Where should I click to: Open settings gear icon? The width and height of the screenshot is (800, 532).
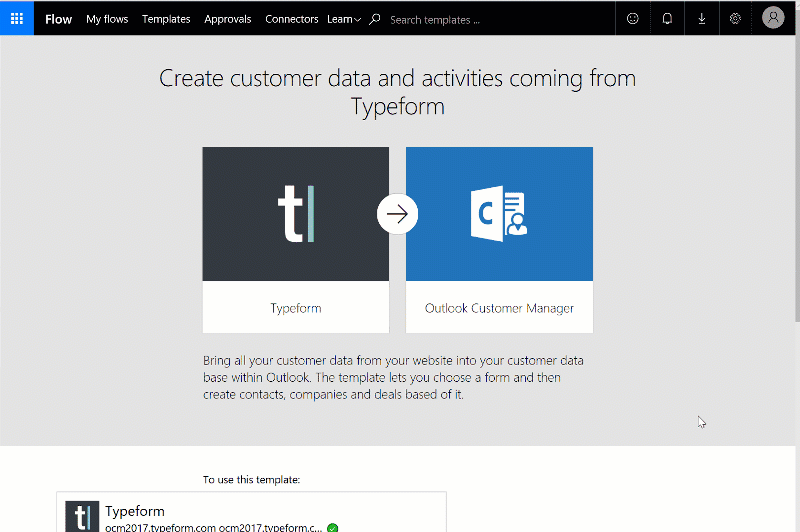pos(735,18)
